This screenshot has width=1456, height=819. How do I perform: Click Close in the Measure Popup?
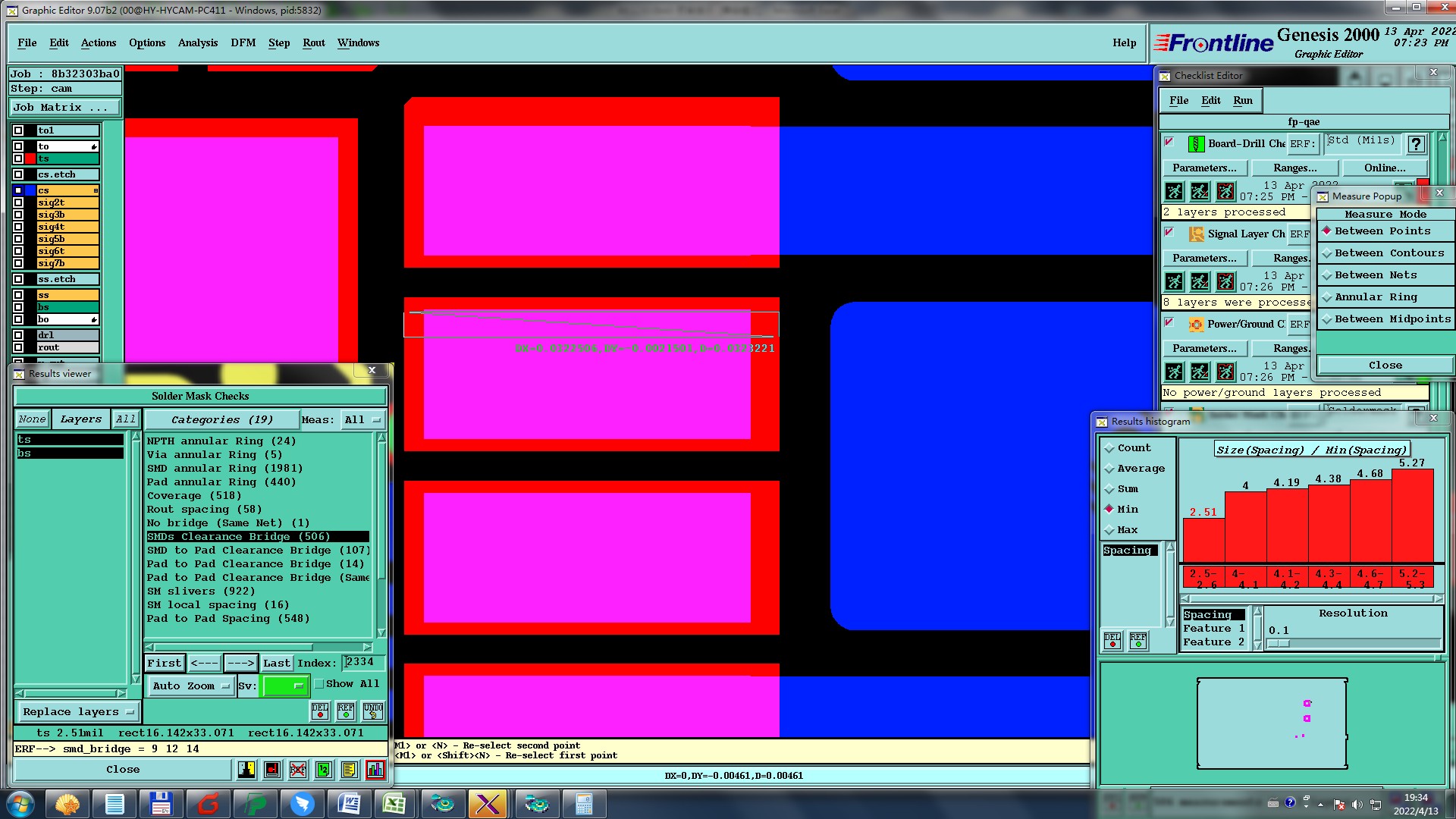tap(1385, 366)
